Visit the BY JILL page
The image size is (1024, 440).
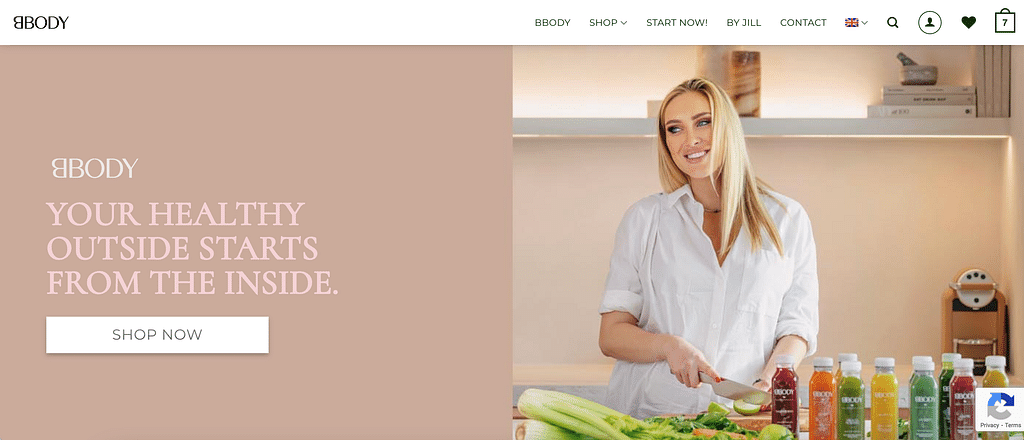click(744, 23)
